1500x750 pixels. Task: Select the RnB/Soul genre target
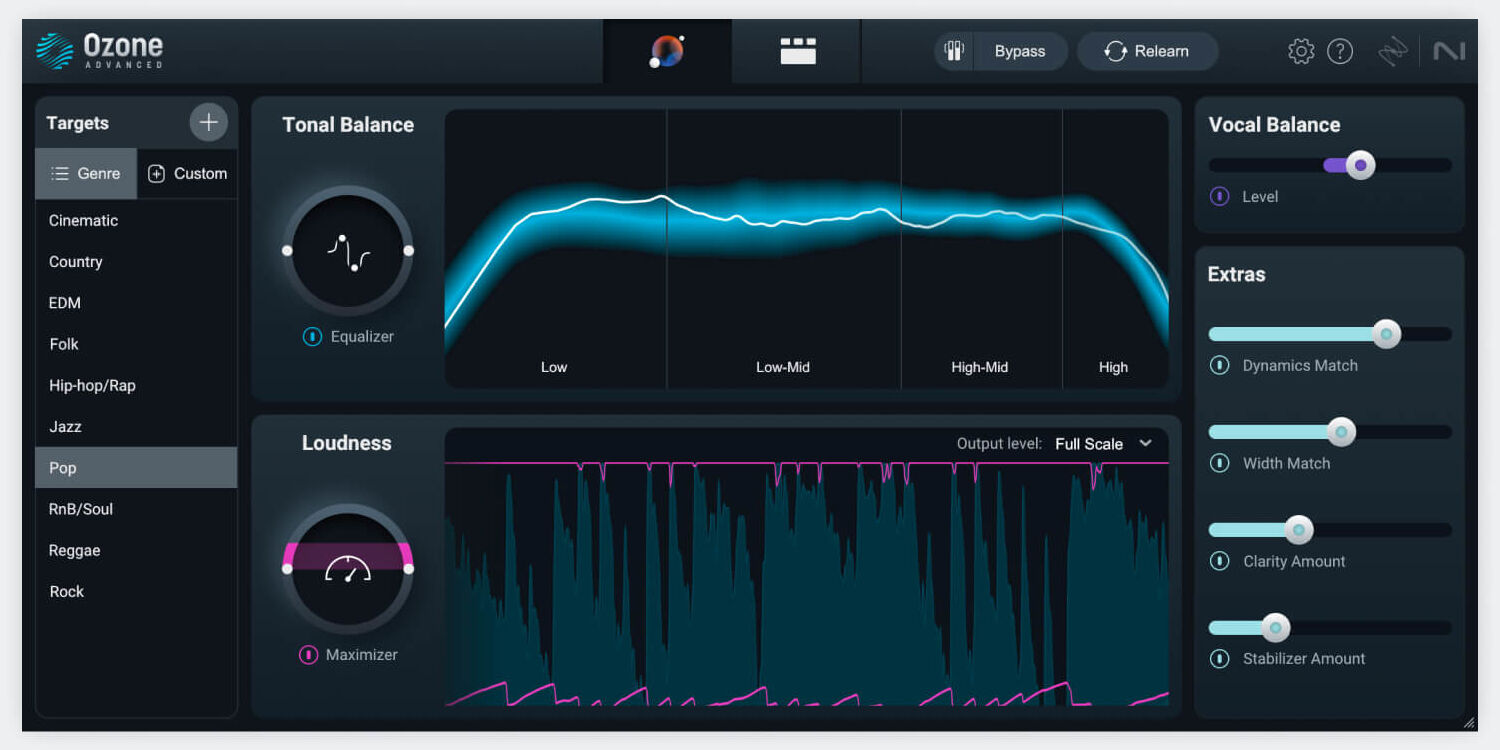coord(136,509)
